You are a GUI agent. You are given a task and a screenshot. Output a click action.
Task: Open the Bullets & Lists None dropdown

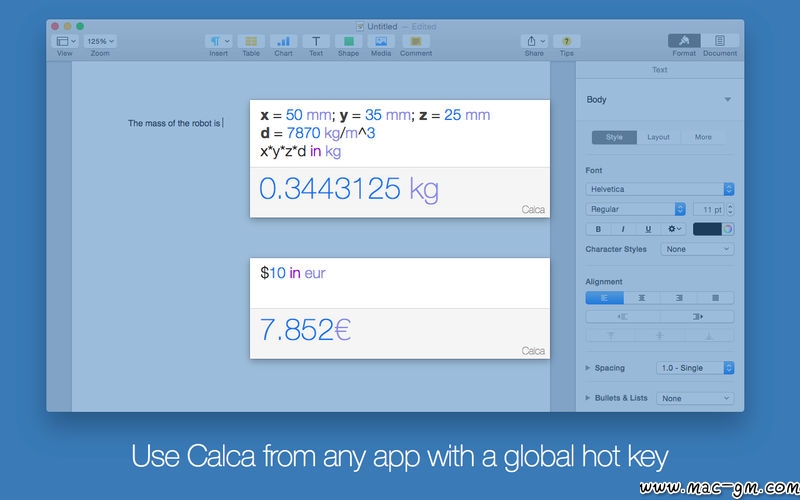[695, 398]
